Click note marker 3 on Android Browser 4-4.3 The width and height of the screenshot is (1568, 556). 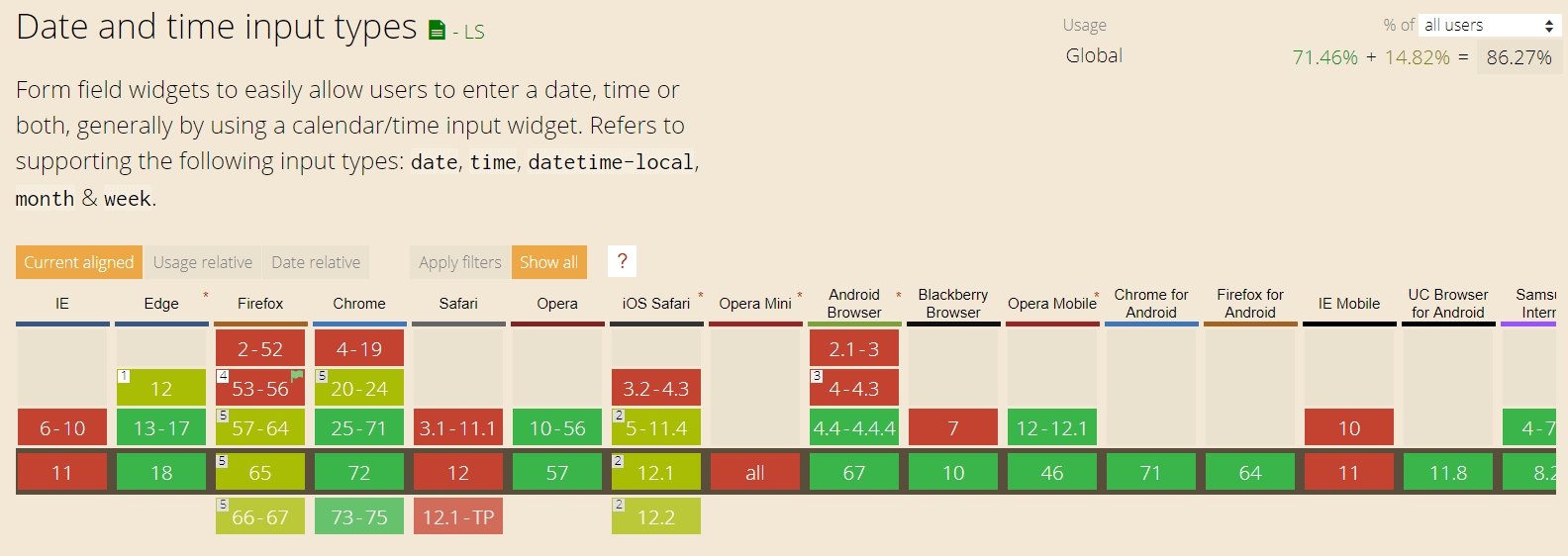pyautogui.click(x=817, y=376)
